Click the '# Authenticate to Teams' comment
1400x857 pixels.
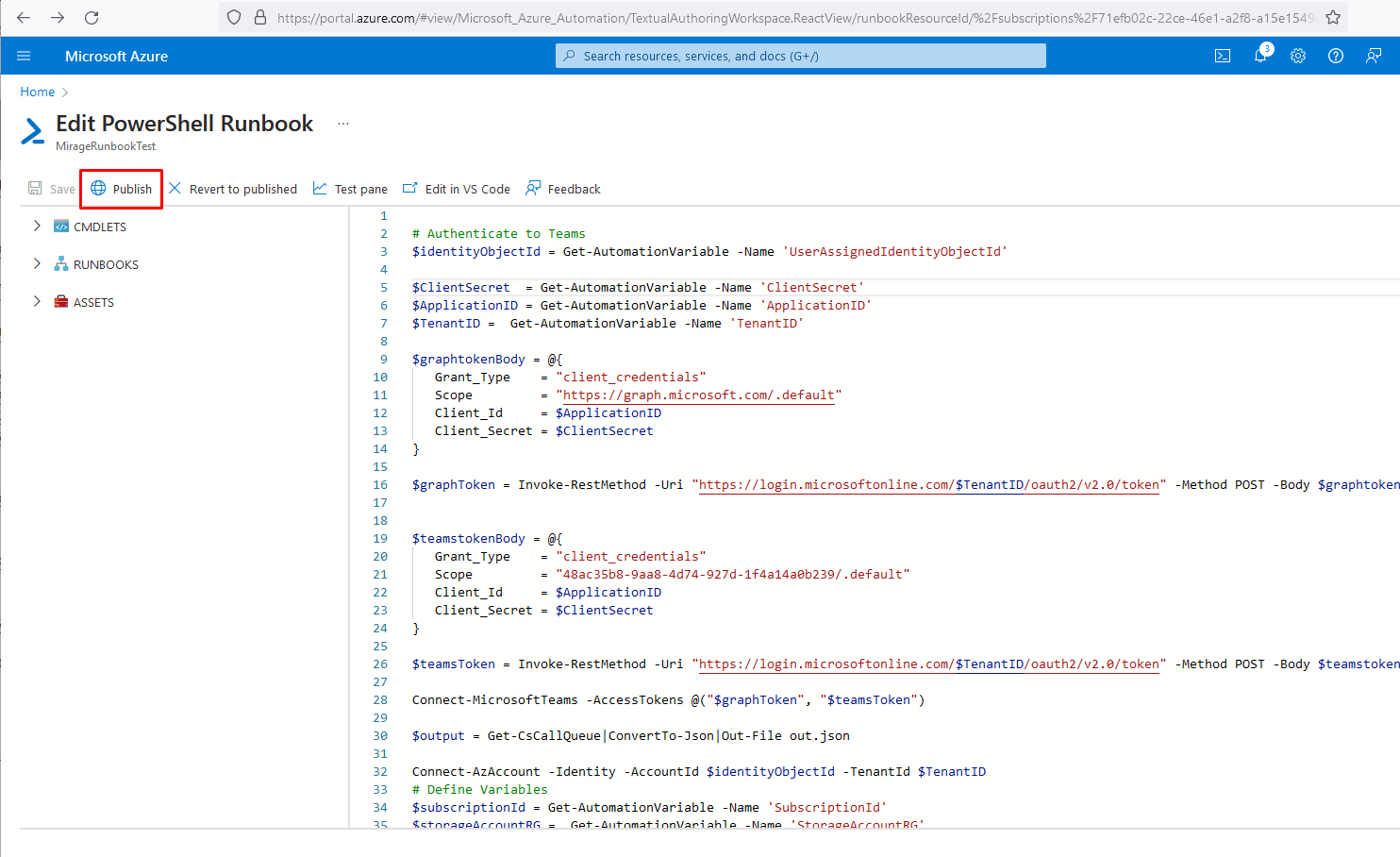tap(499, 233)
